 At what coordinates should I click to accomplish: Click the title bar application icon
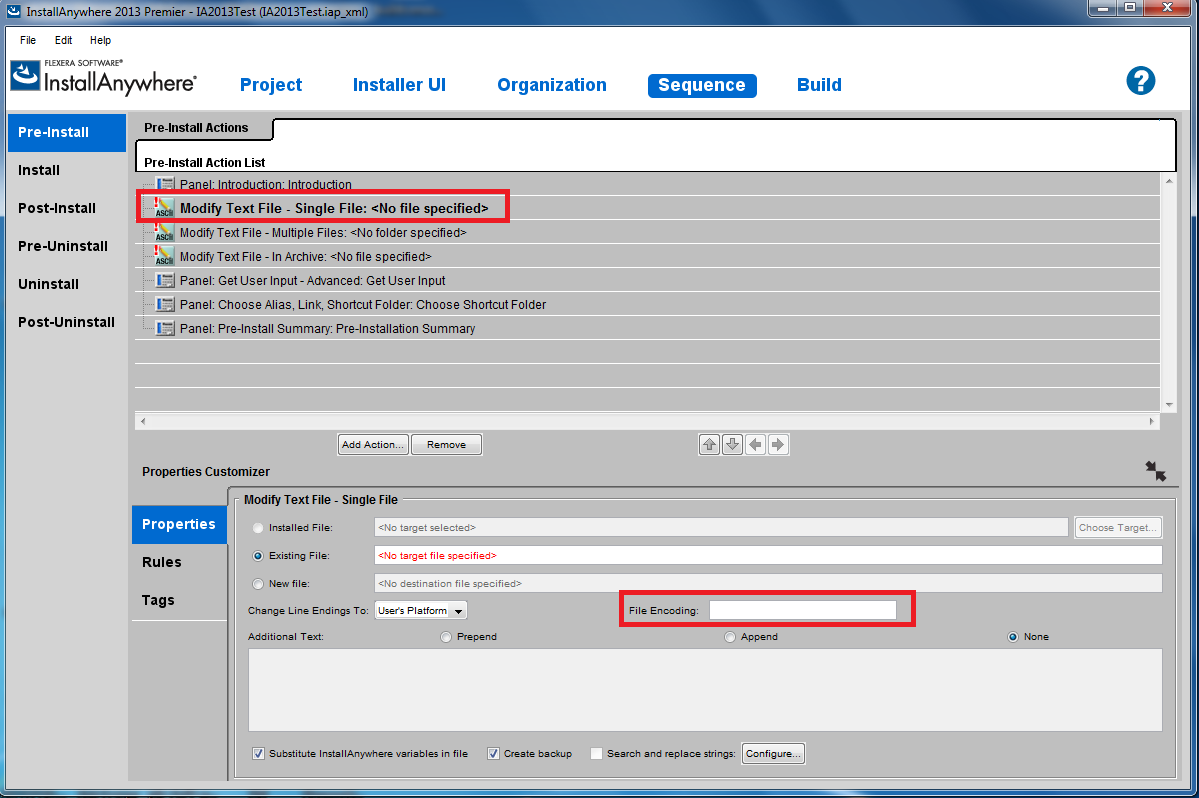coord(13,11)
